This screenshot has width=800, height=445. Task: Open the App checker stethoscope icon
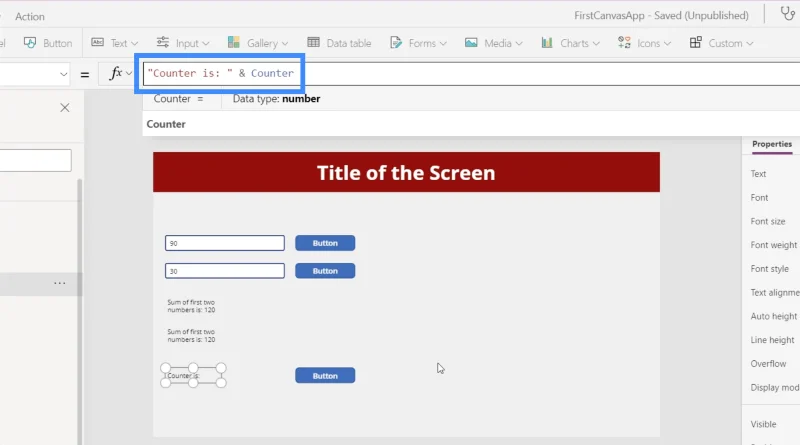coord(787,14)
